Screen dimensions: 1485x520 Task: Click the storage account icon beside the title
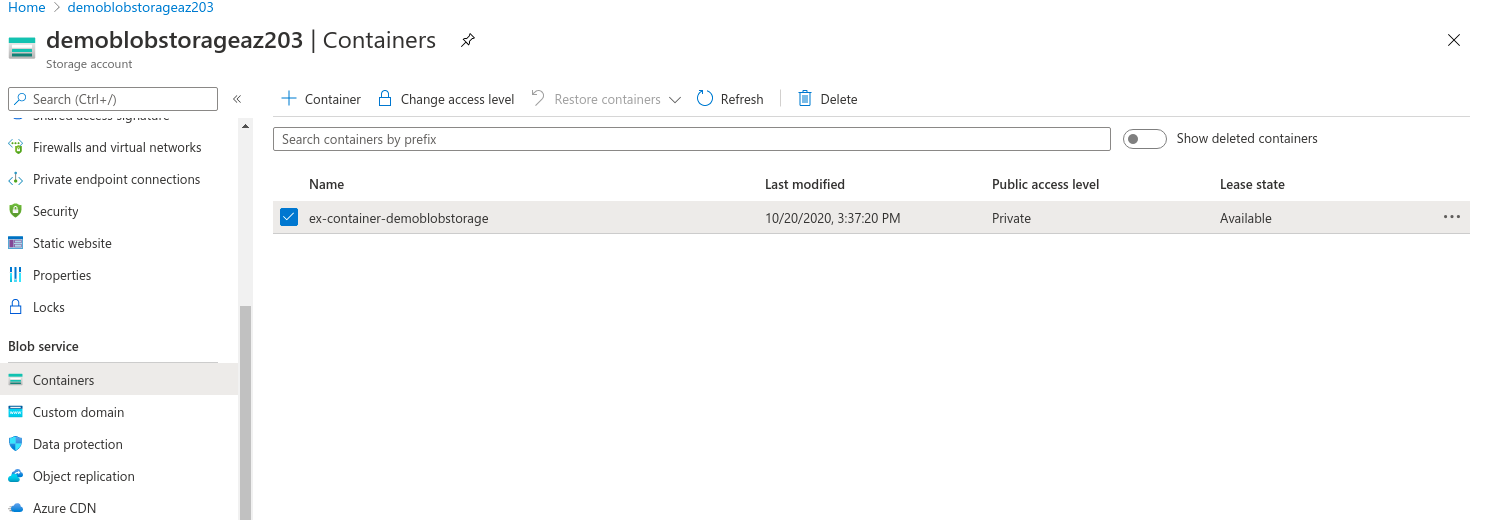tap(22, 47)
